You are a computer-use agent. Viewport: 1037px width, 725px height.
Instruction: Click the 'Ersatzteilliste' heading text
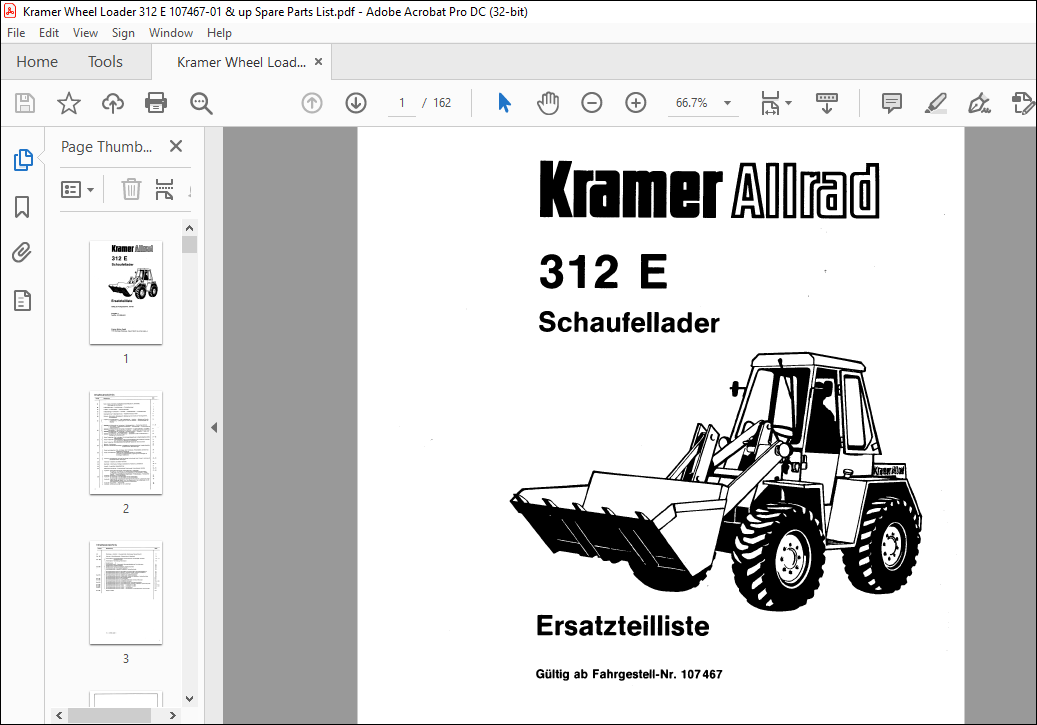click(x=622, y=626)
